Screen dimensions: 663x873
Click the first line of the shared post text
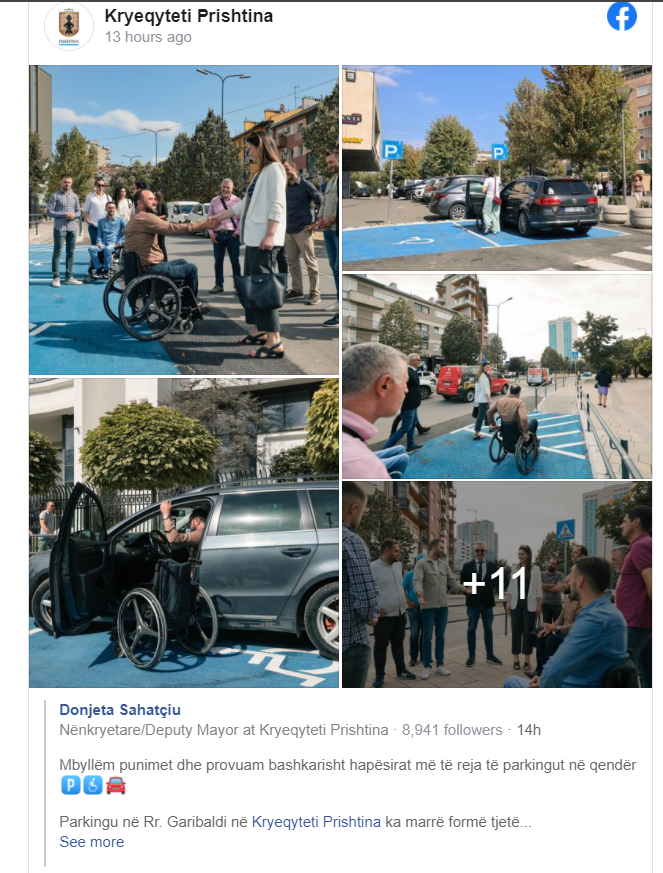(348, 765)
